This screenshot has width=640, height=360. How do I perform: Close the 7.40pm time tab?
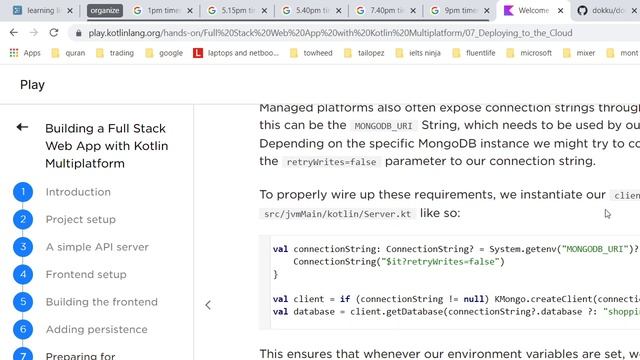pyautogui.click(x=413, y=11)
